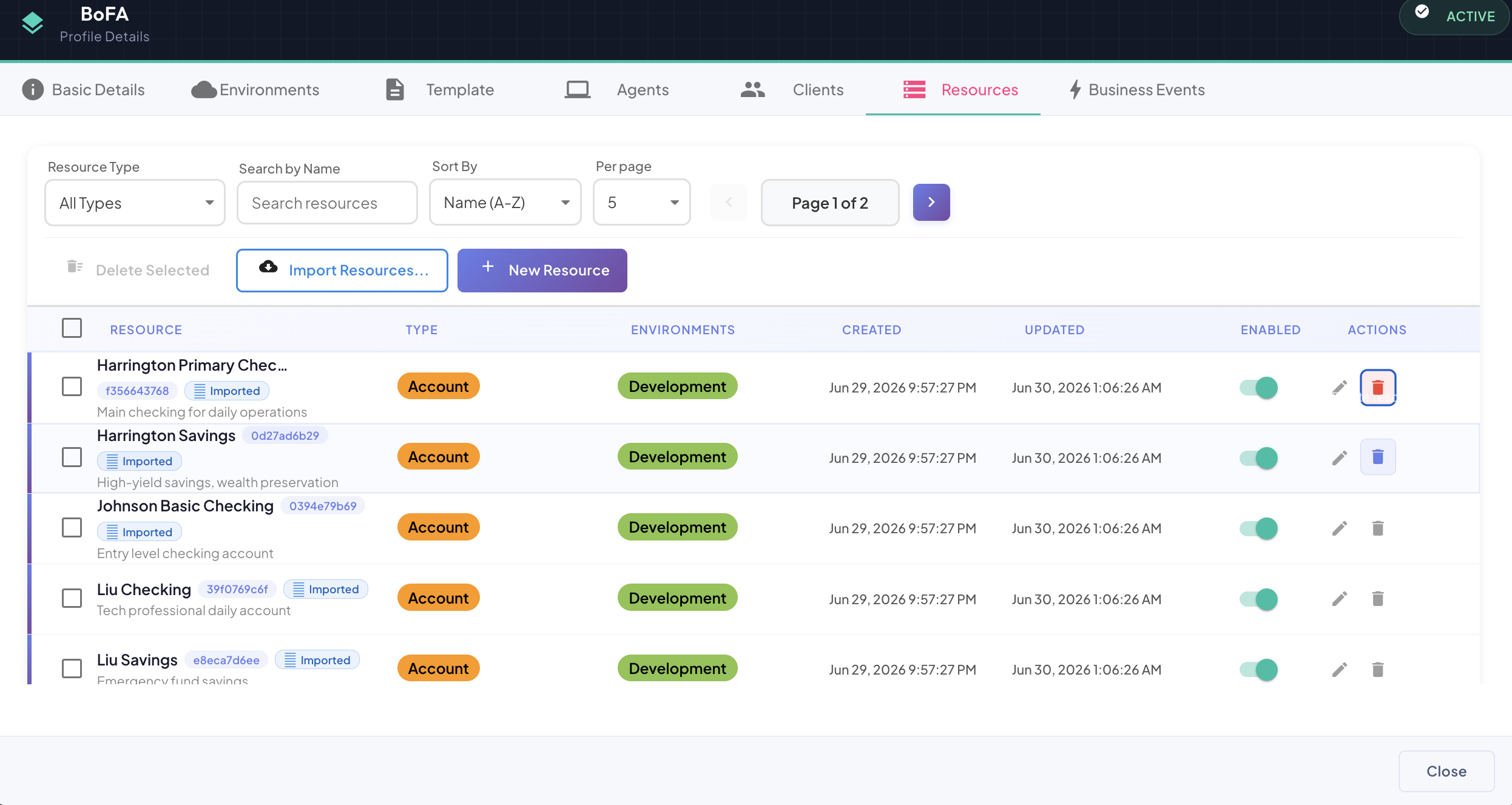
Task: Expand the Per page dropdown
Action: [641, 203]
